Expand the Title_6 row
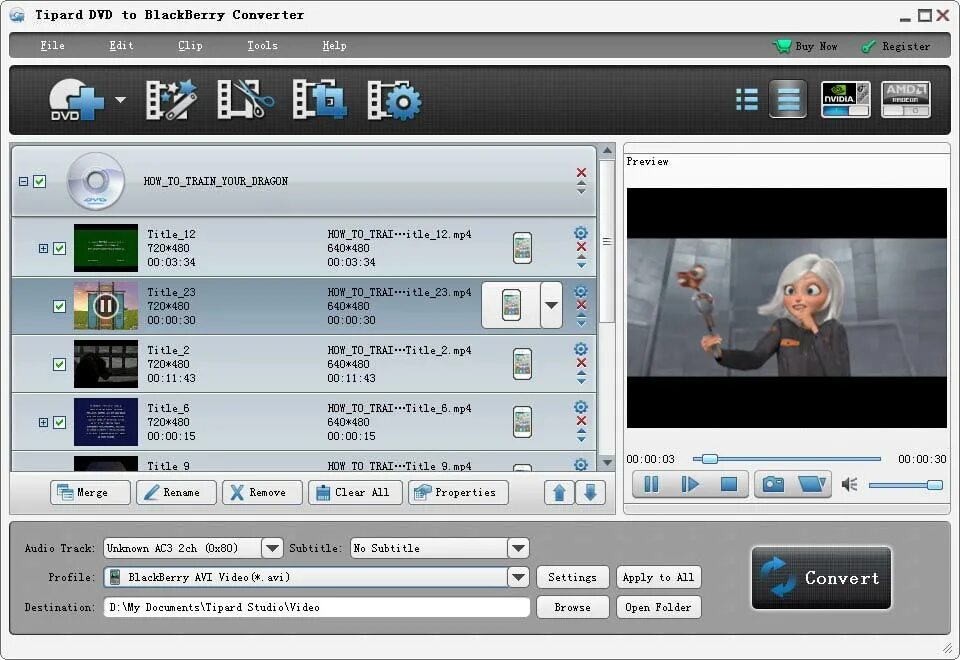This screenshot has width=960, height=660. (43, 422)
